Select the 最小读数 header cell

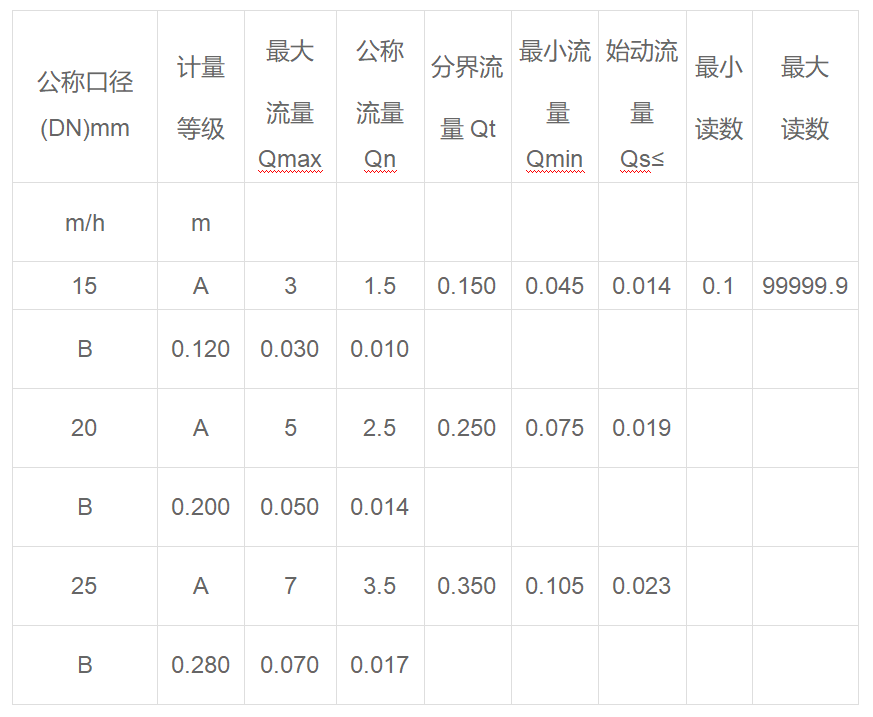(719, 98)
